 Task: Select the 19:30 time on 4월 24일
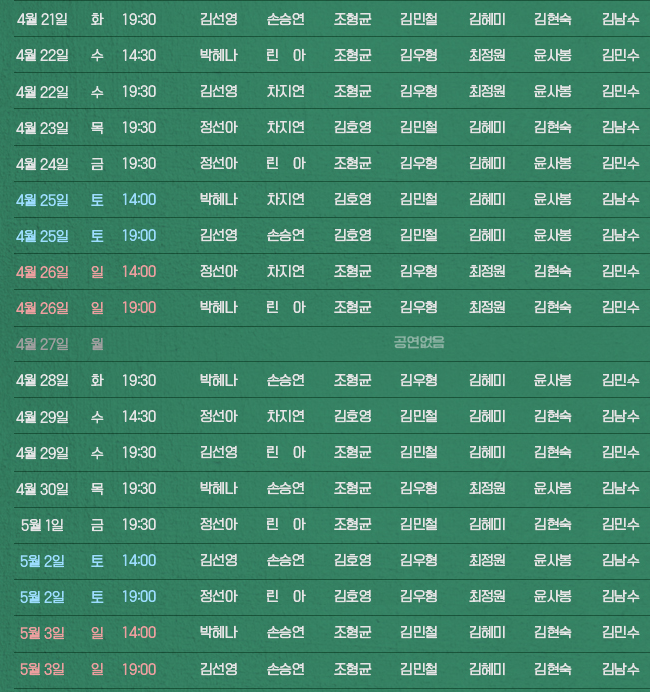[139, 163]
